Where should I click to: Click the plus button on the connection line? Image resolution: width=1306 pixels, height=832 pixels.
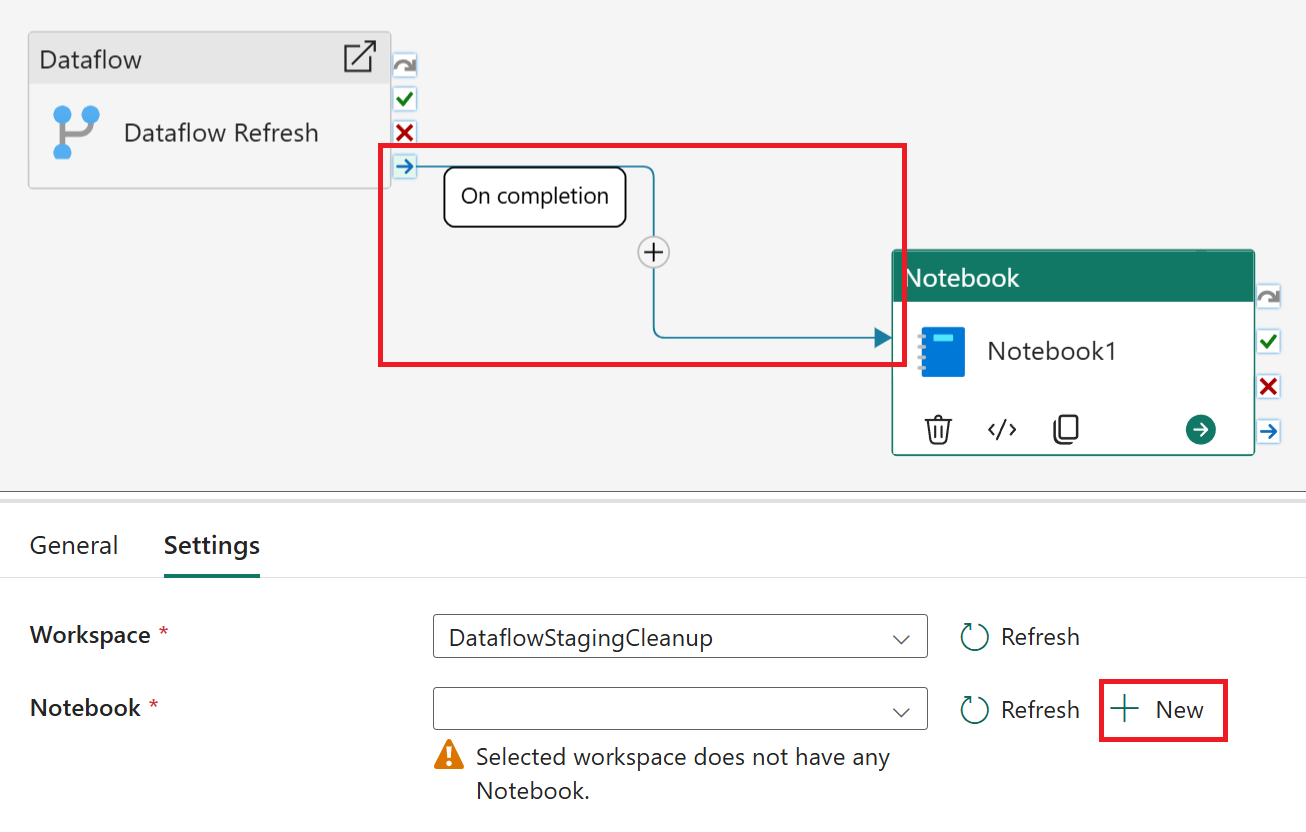(x=653, y=252)
